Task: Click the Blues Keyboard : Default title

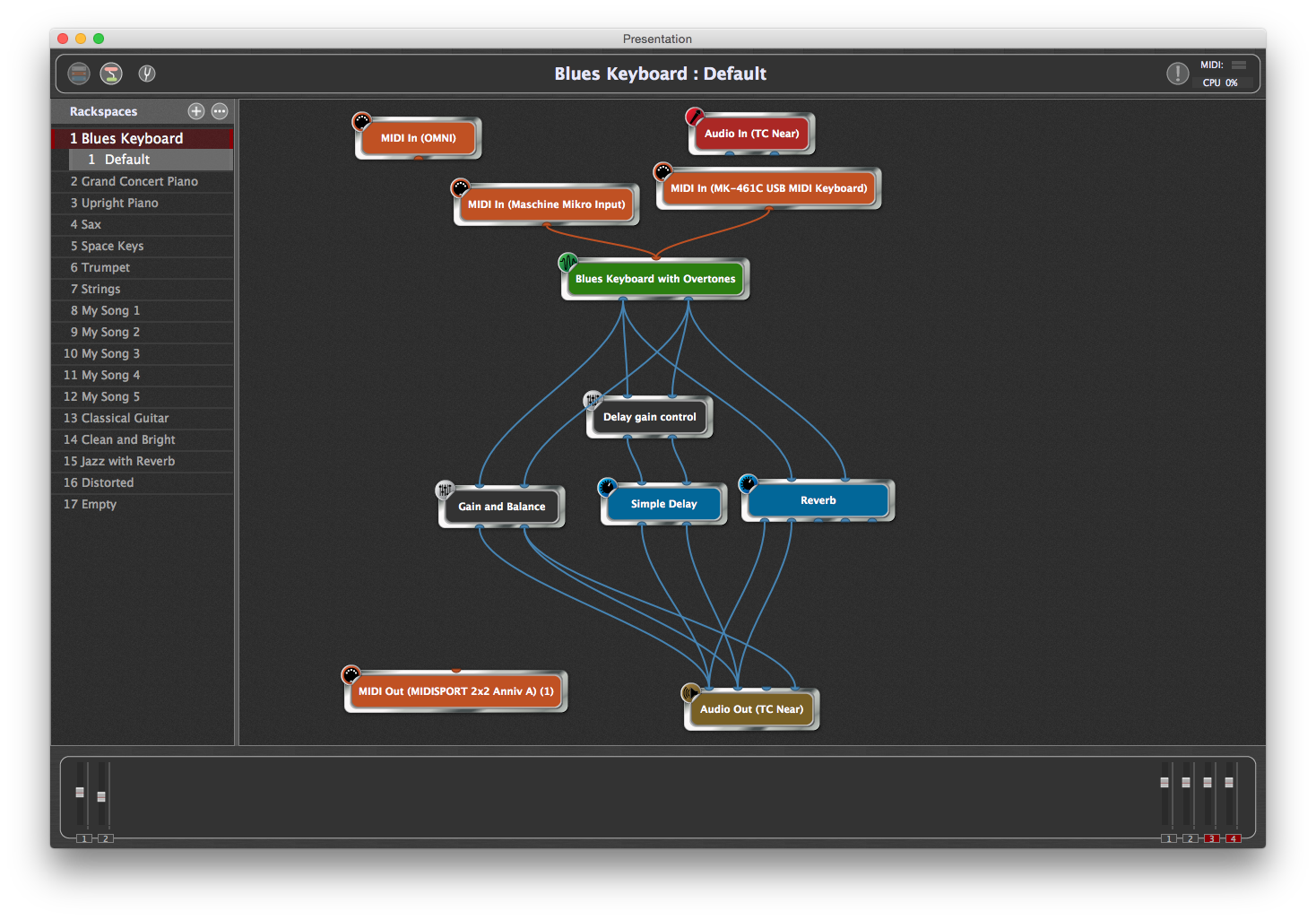Action: pyautogui.click(x=660, y=74)
